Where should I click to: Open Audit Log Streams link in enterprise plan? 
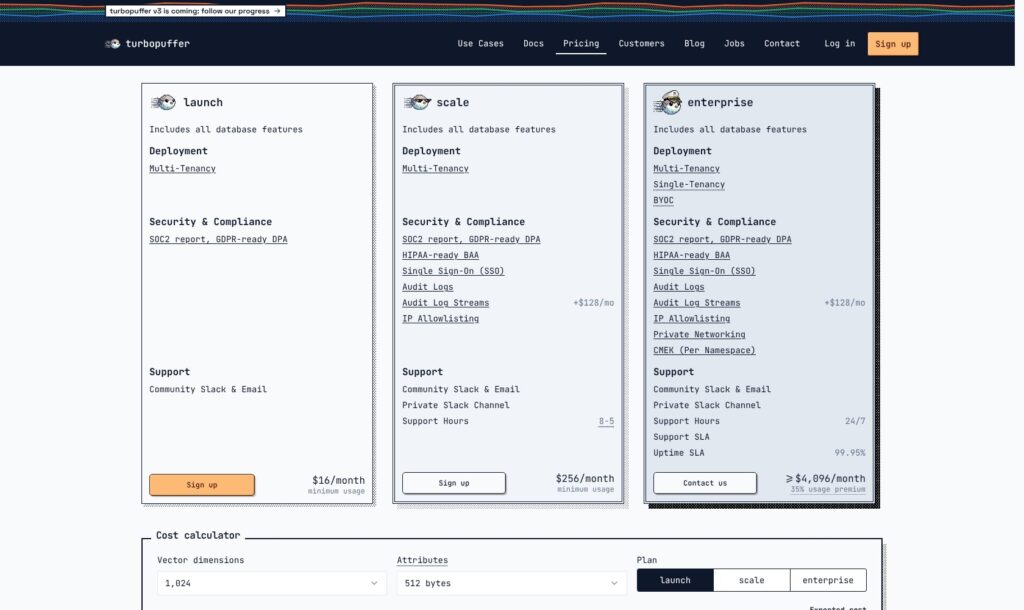point(697,303)
